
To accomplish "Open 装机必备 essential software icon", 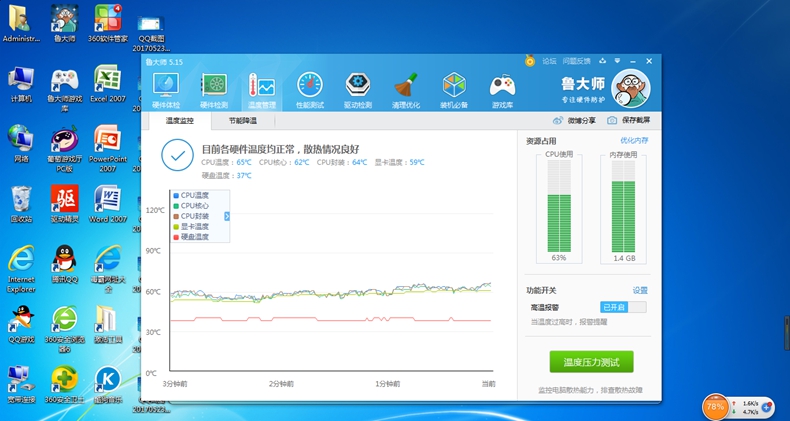I will [454, 88].
